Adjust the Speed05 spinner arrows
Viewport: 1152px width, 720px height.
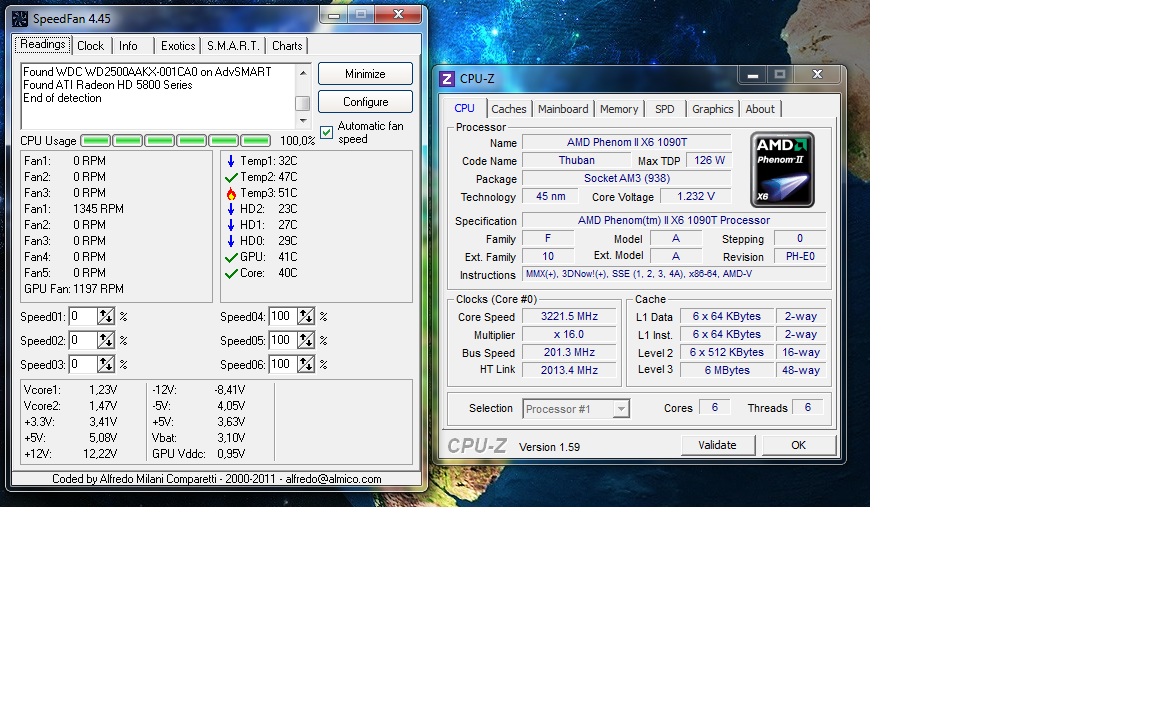click(x=306, y=341)
